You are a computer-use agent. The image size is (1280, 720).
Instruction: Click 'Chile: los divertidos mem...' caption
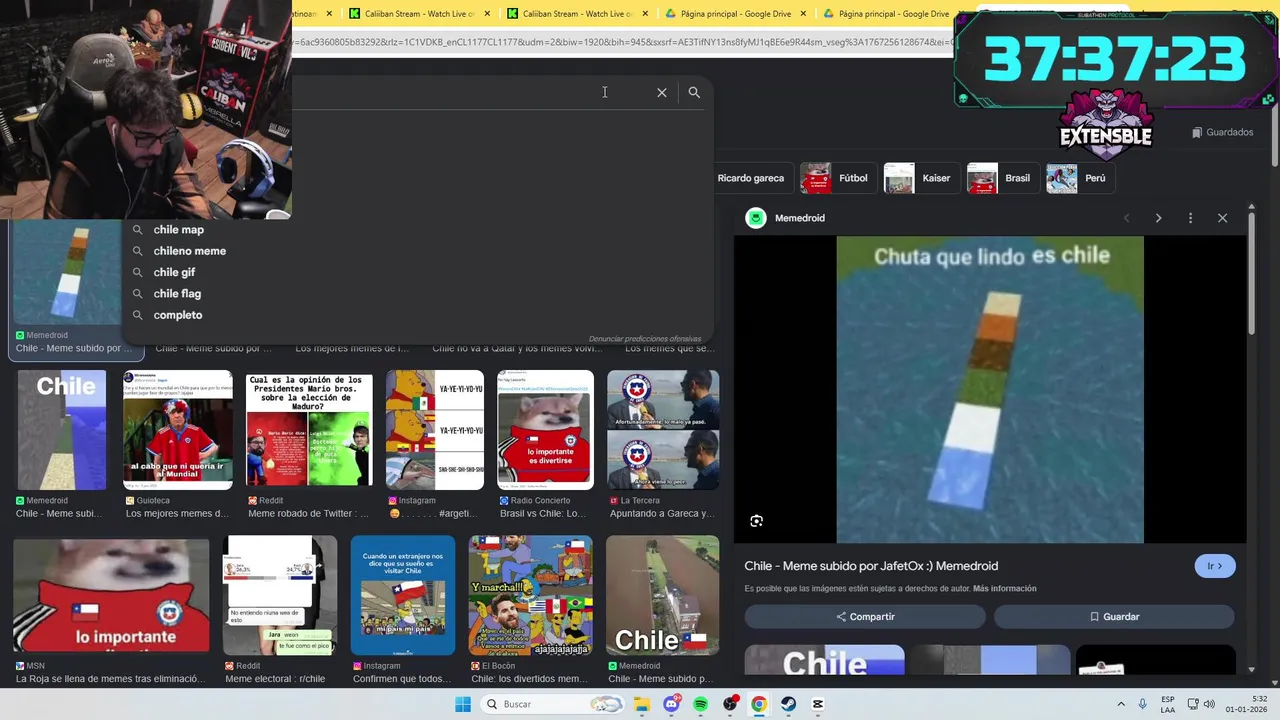click(529, 679)
